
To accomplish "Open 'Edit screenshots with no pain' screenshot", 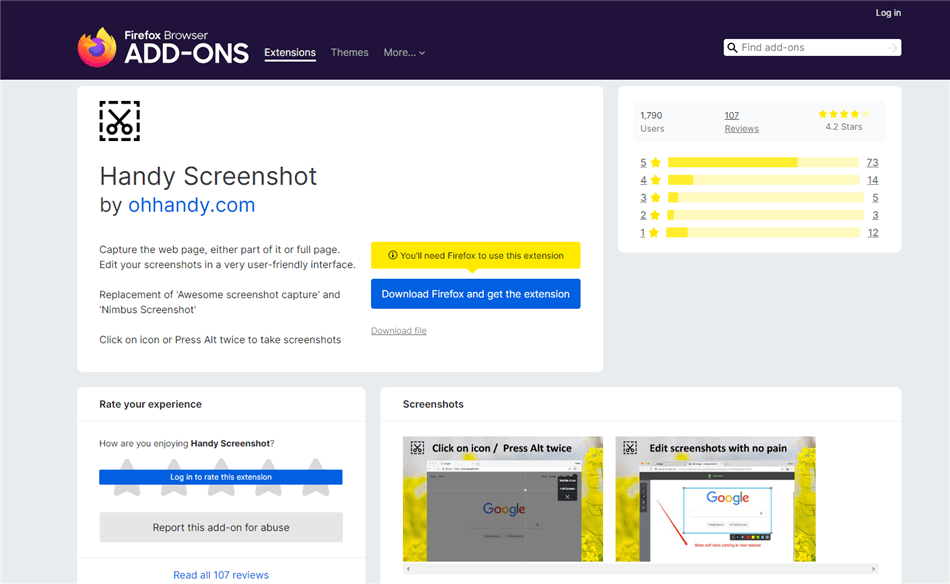I will [716, 499].
